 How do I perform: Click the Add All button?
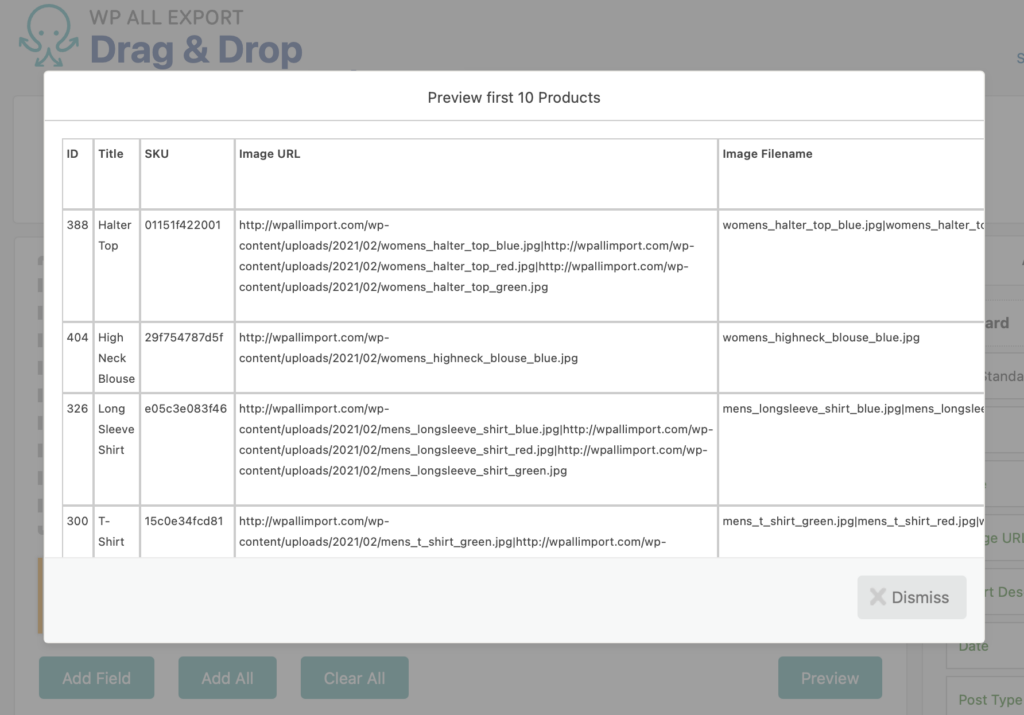point(227,678)
